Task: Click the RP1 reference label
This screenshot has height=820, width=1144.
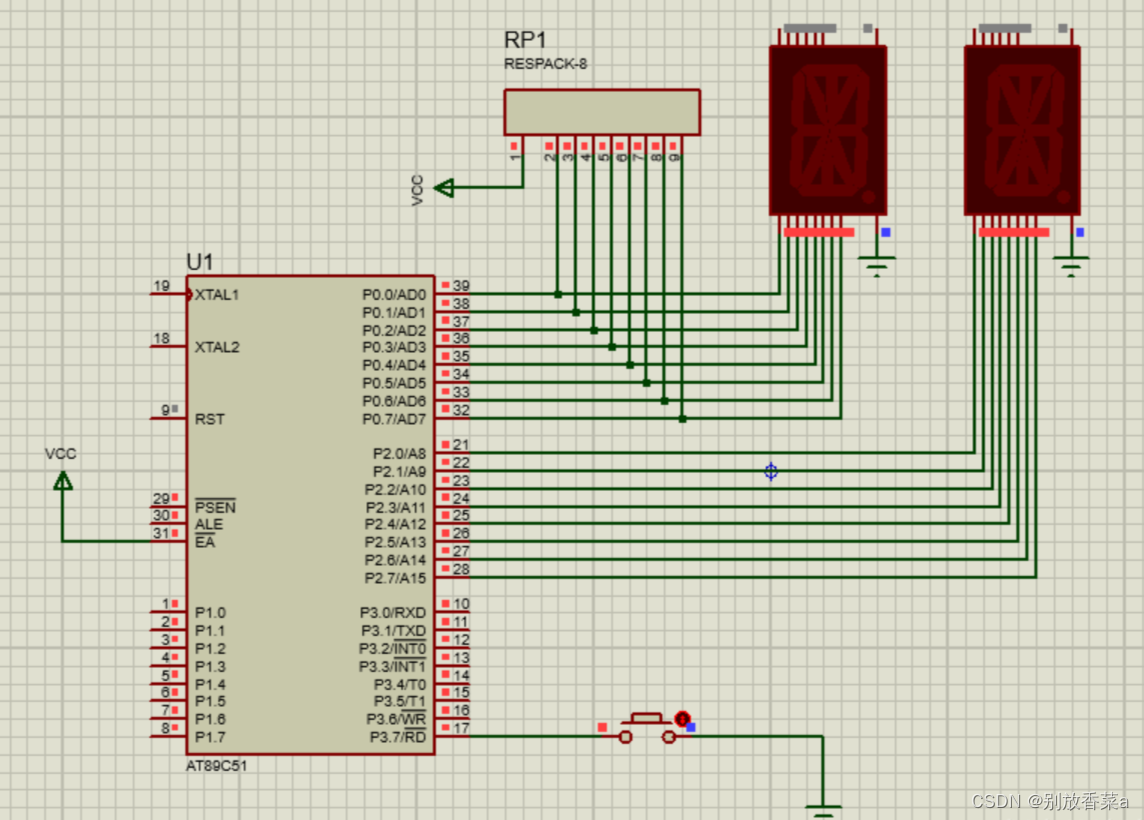Action: coord(525,39)
